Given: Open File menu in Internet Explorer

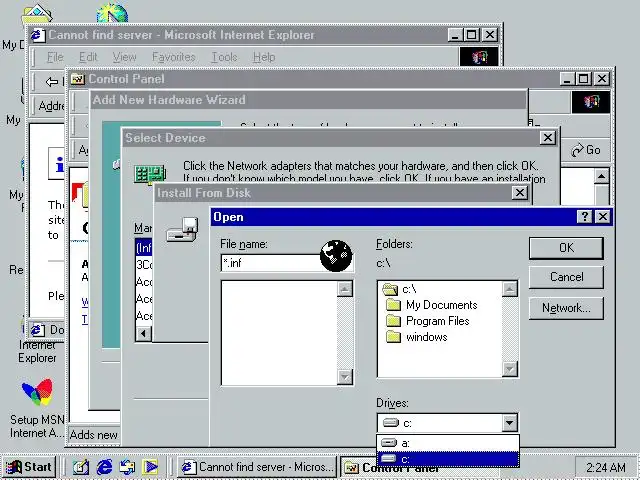Looking at the screenshot, I should click(x=55, y=57).
